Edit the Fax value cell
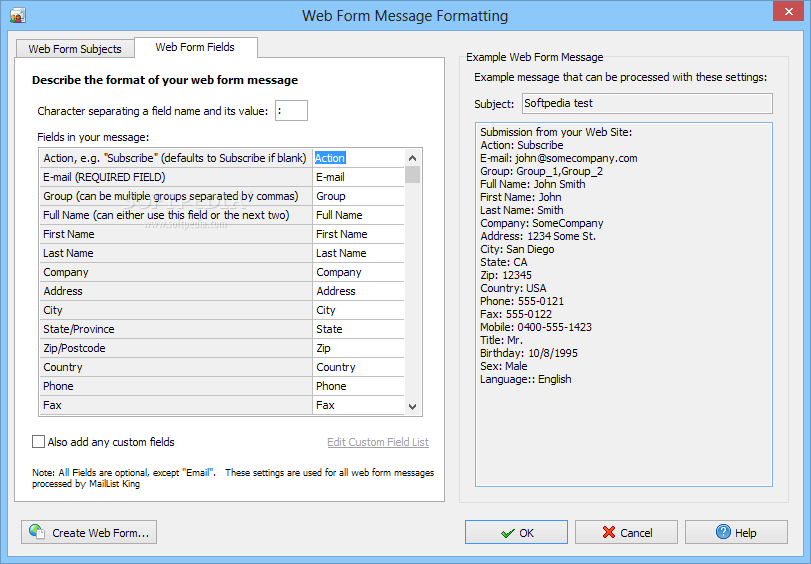Screen dimensions: 811x564 358,405
